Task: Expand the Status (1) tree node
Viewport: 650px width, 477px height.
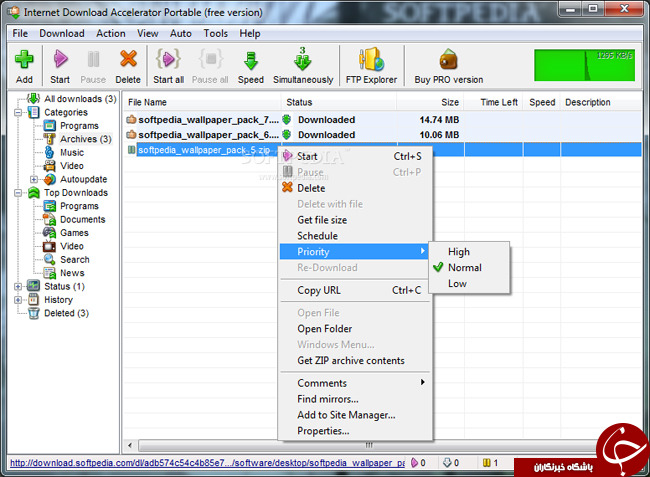Action: 18,286
